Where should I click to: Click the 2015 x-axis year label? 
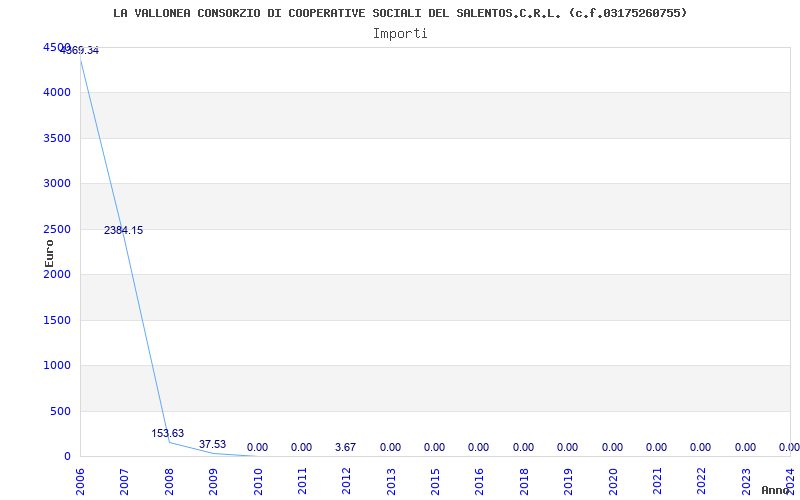435,481
